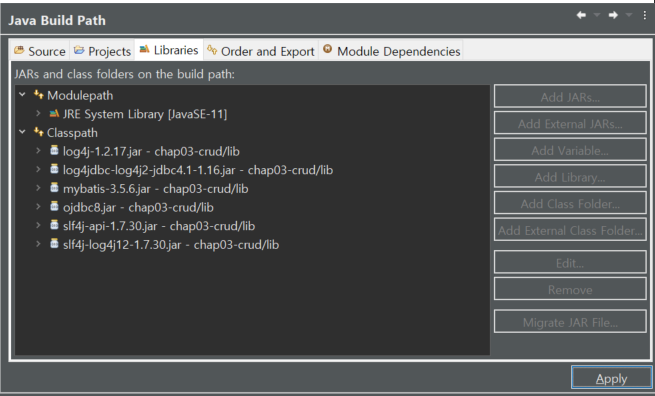Select mybatis-3.5.6.jar in the list

252,188
